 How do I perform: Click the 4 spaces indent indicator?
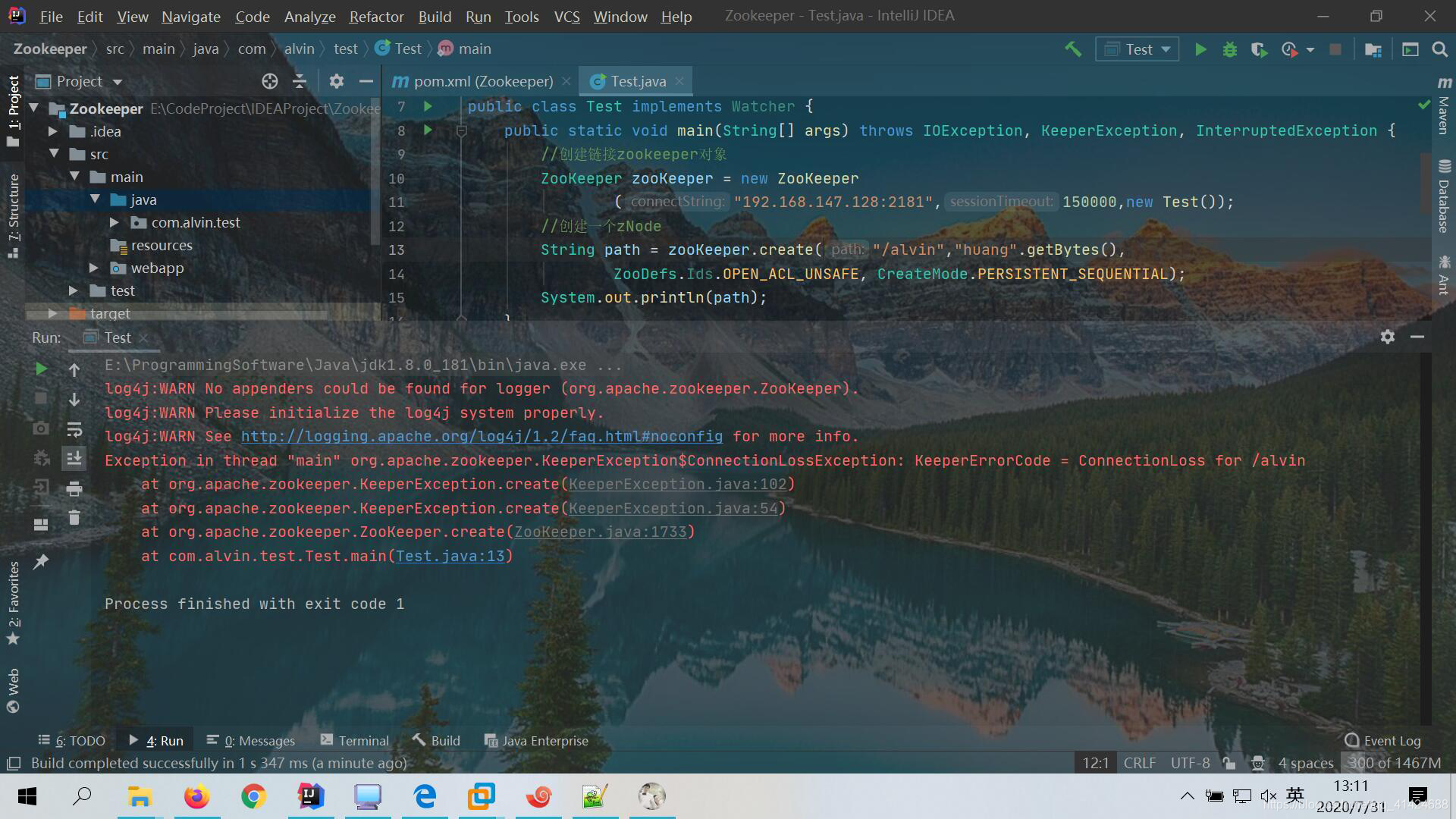(1305, 763)
